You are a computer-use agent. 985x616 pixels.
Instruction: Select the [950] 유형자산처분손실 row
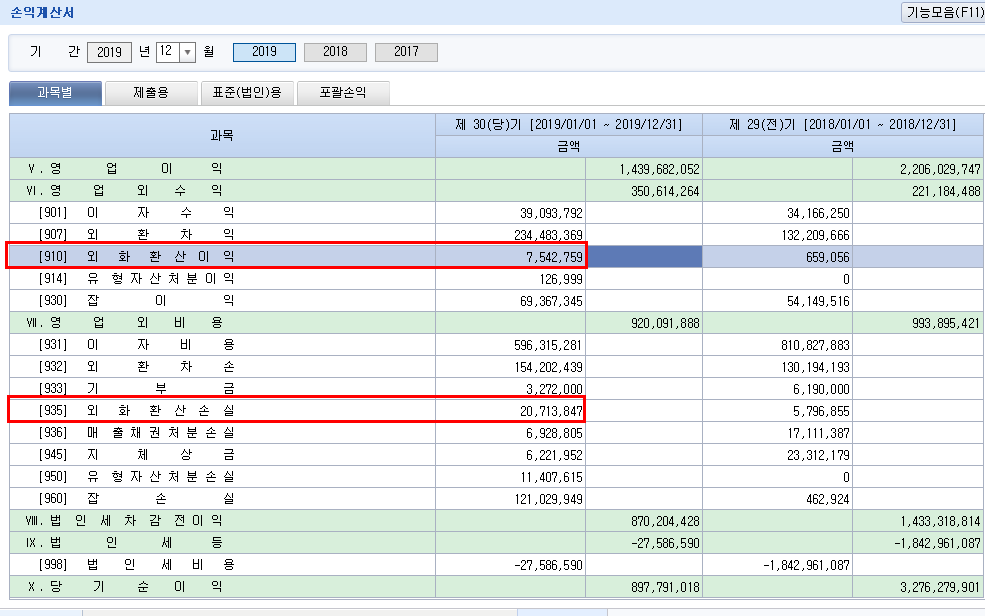coord(496,477)
